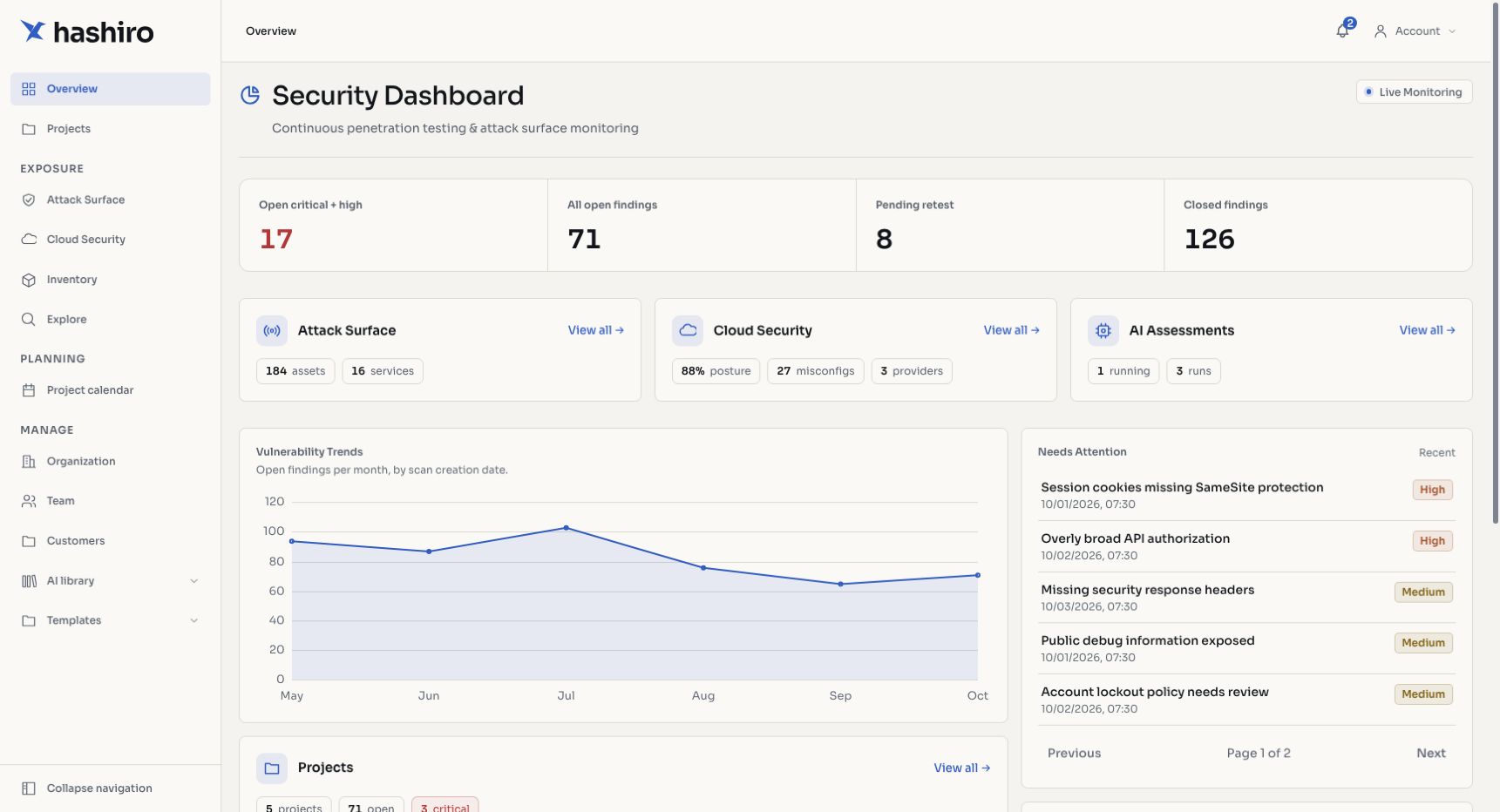Image resolution: width=1500 pixels, height=812 pixels.
Task: Click the Closed findings value 126
Action: click(x=1210, y=239)
